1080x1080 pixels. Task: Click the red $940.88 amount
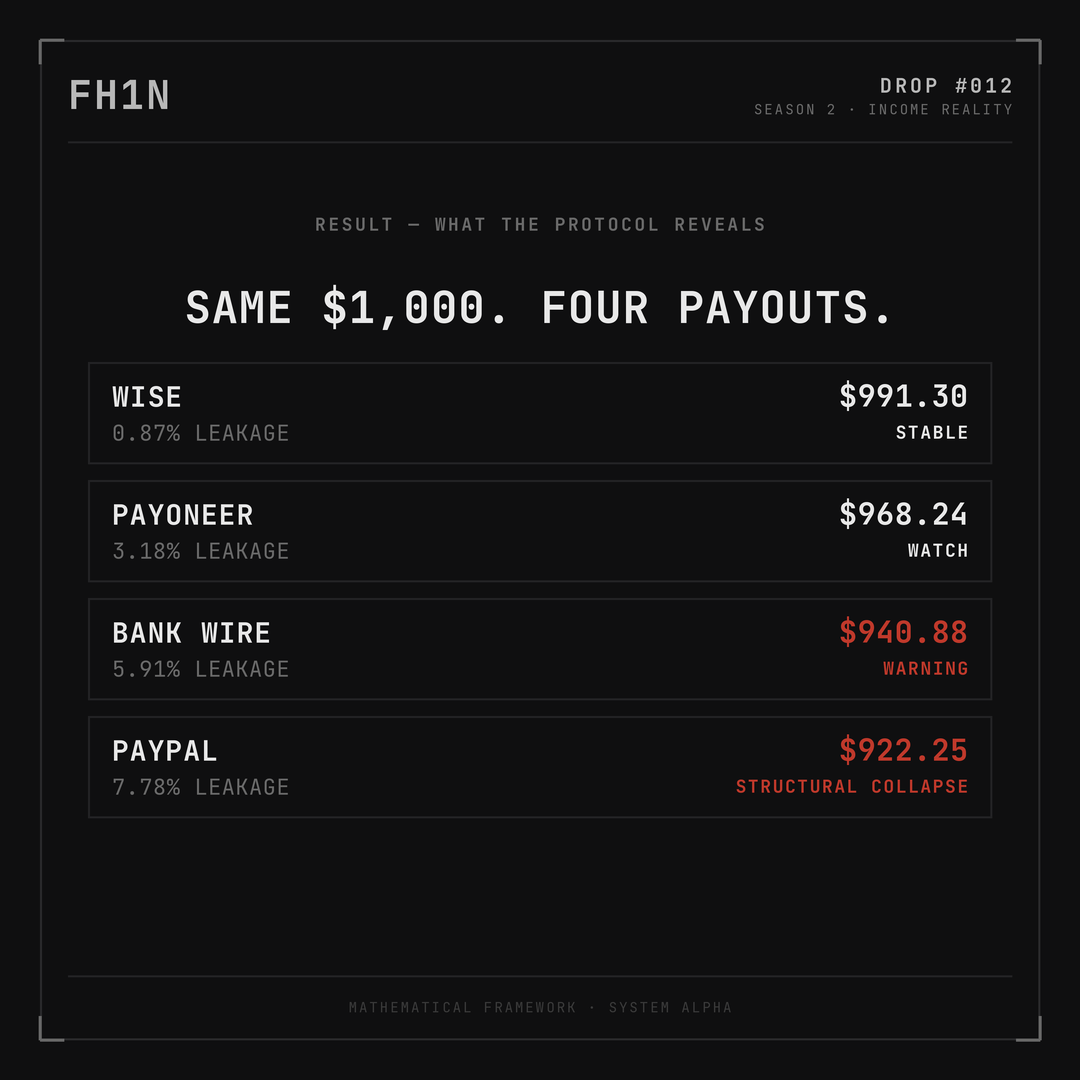point(903,632)
